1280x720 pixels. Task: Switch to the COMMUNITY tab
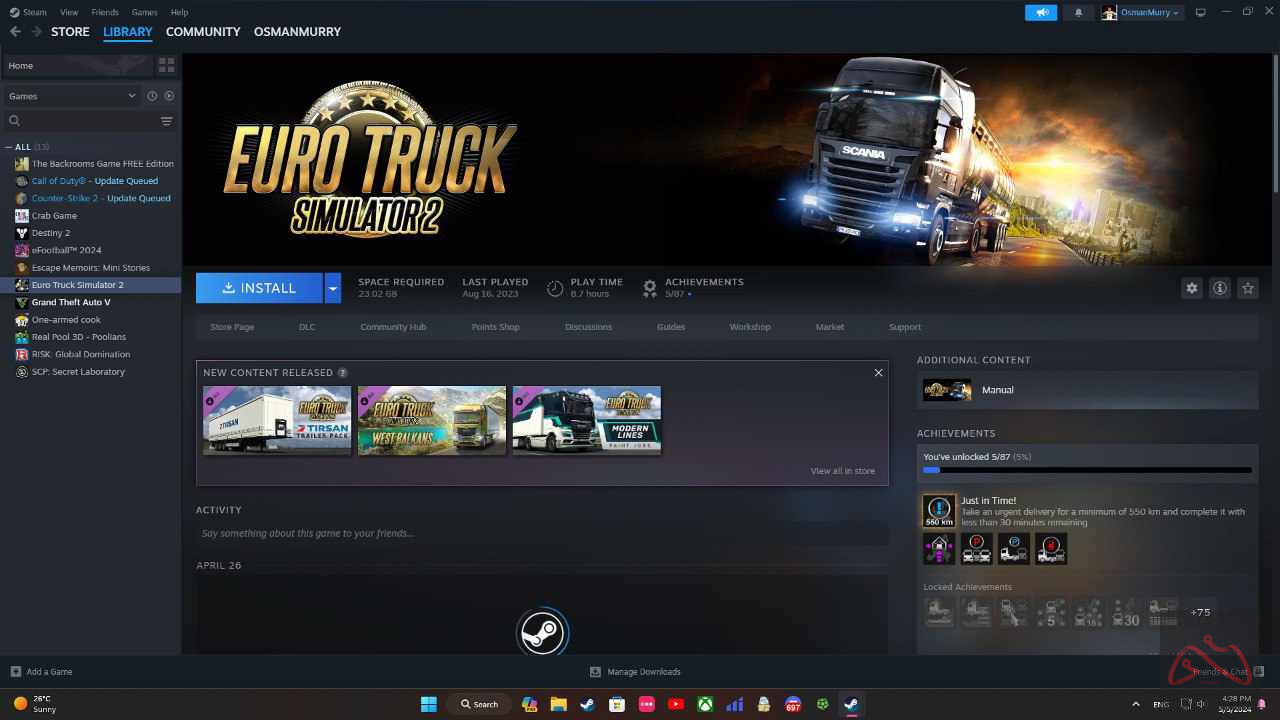pos(203,31)
